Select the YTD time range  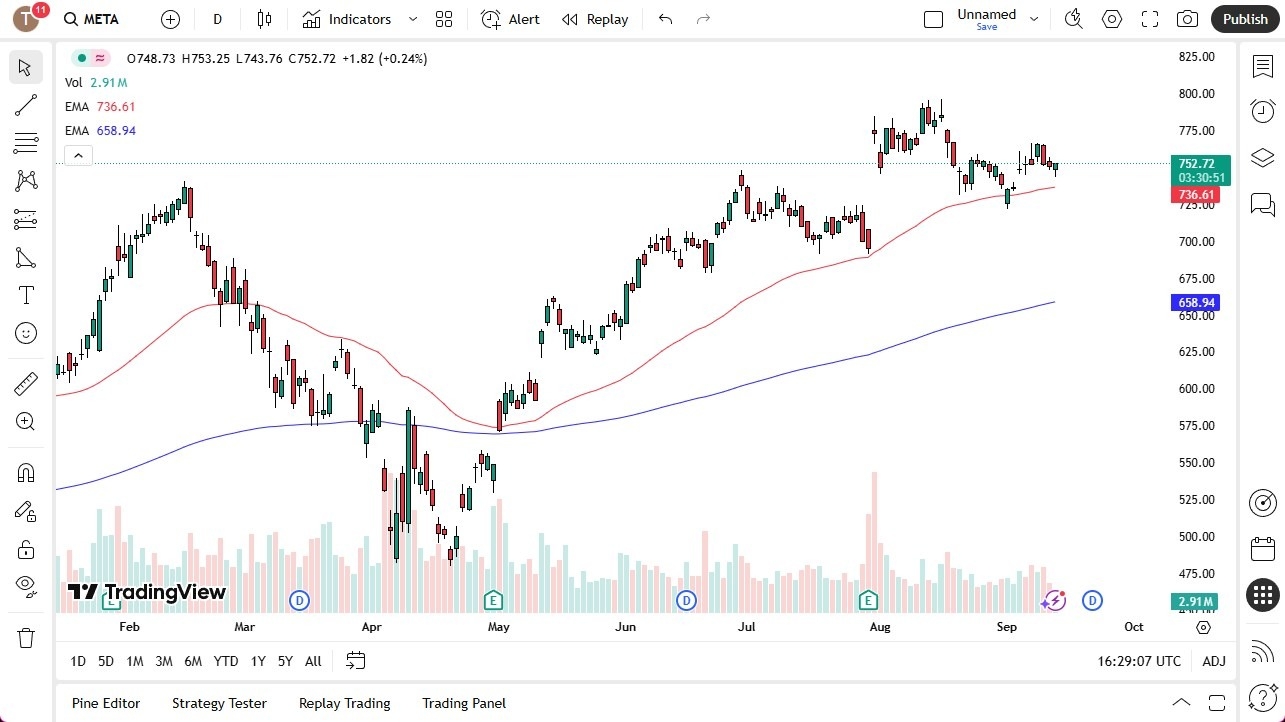coord(225,661)
